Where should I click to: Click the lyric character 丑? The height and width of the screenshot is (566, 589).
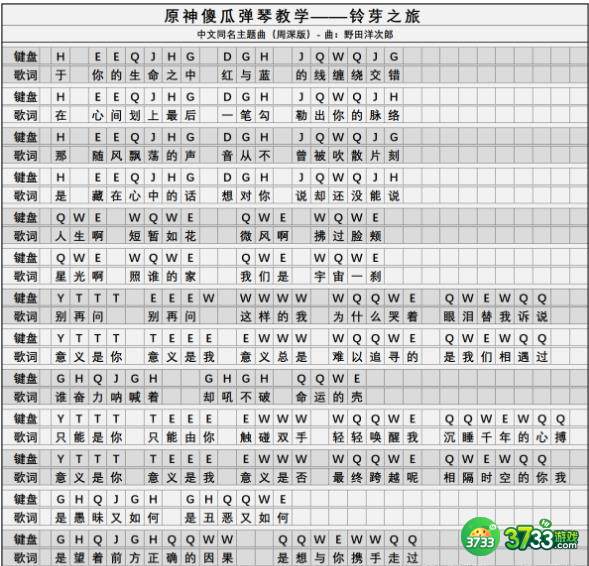coord(209,518)
